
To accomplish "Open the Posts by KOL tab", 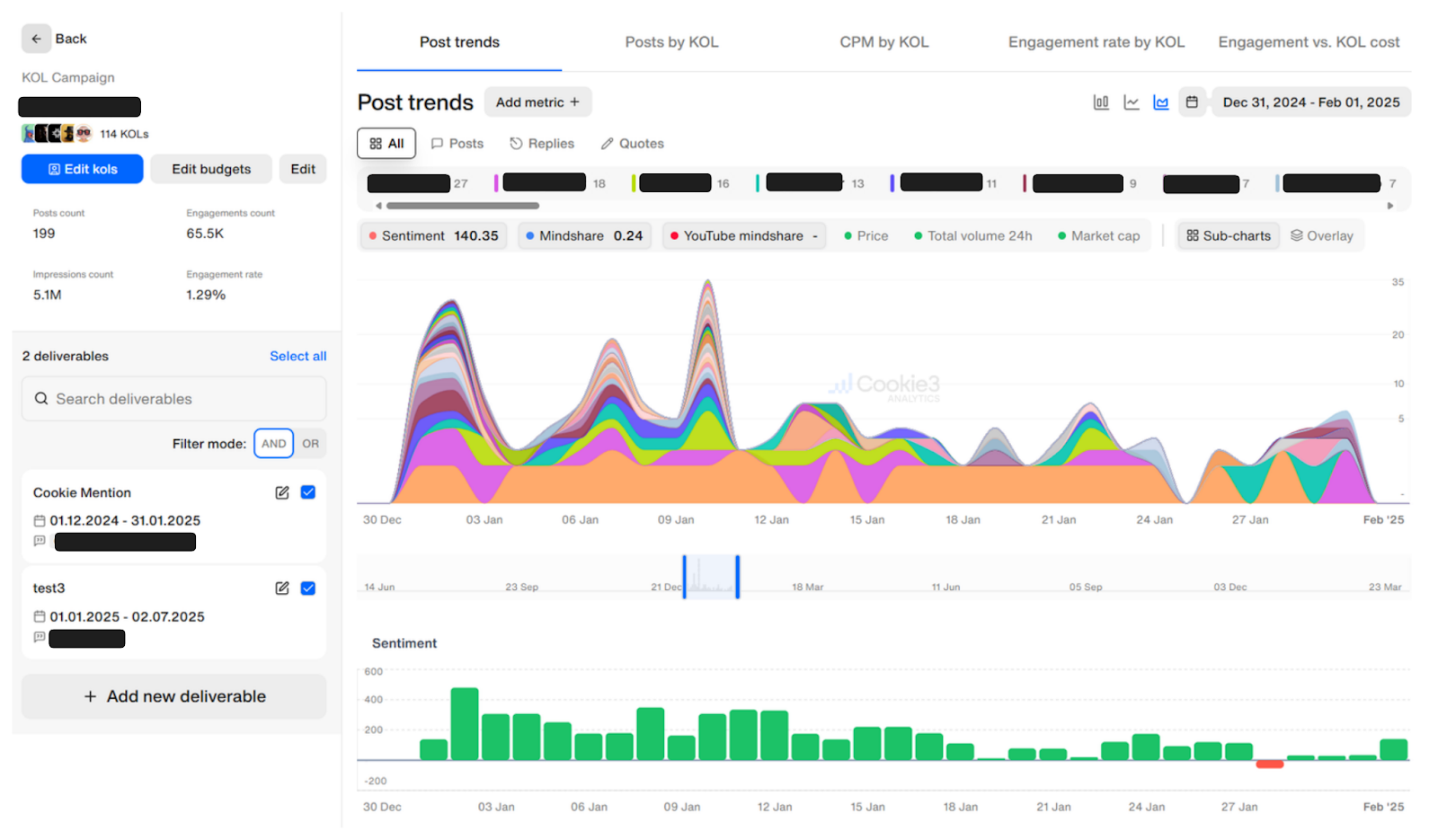I will 671,42.
